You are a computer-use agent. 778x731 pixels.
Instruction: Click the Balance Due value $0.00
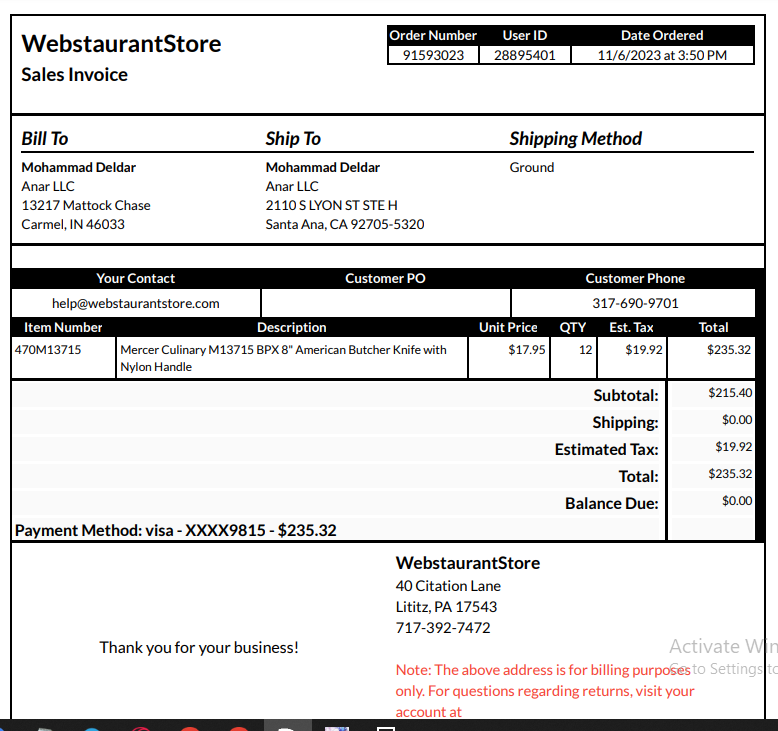tap(737, 501)
